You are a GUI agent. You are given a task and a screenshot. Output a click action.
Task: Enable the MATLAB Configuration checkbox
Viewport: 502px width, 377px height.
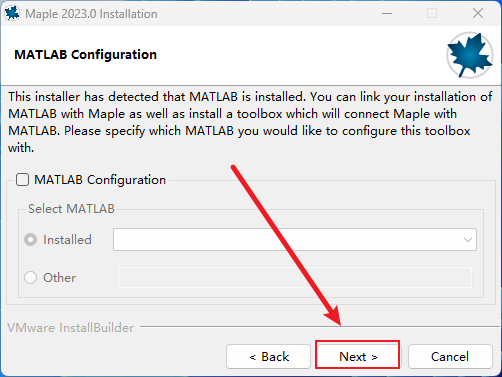pyautogui.click(x=22, y=180)
